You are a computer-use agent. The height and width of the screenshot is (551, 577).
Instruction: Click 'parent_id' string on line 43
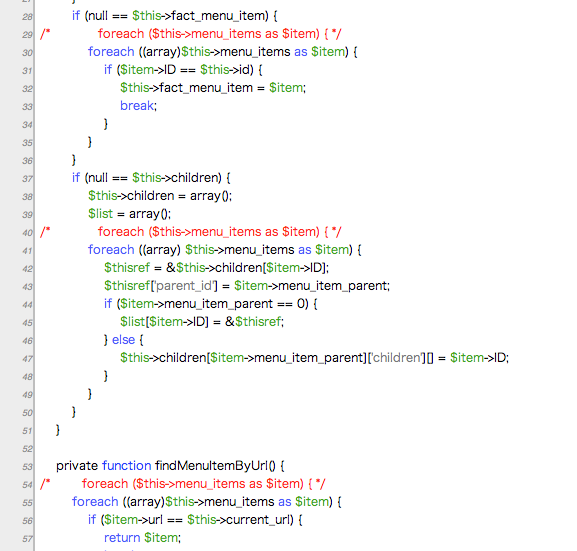(185, 286)
